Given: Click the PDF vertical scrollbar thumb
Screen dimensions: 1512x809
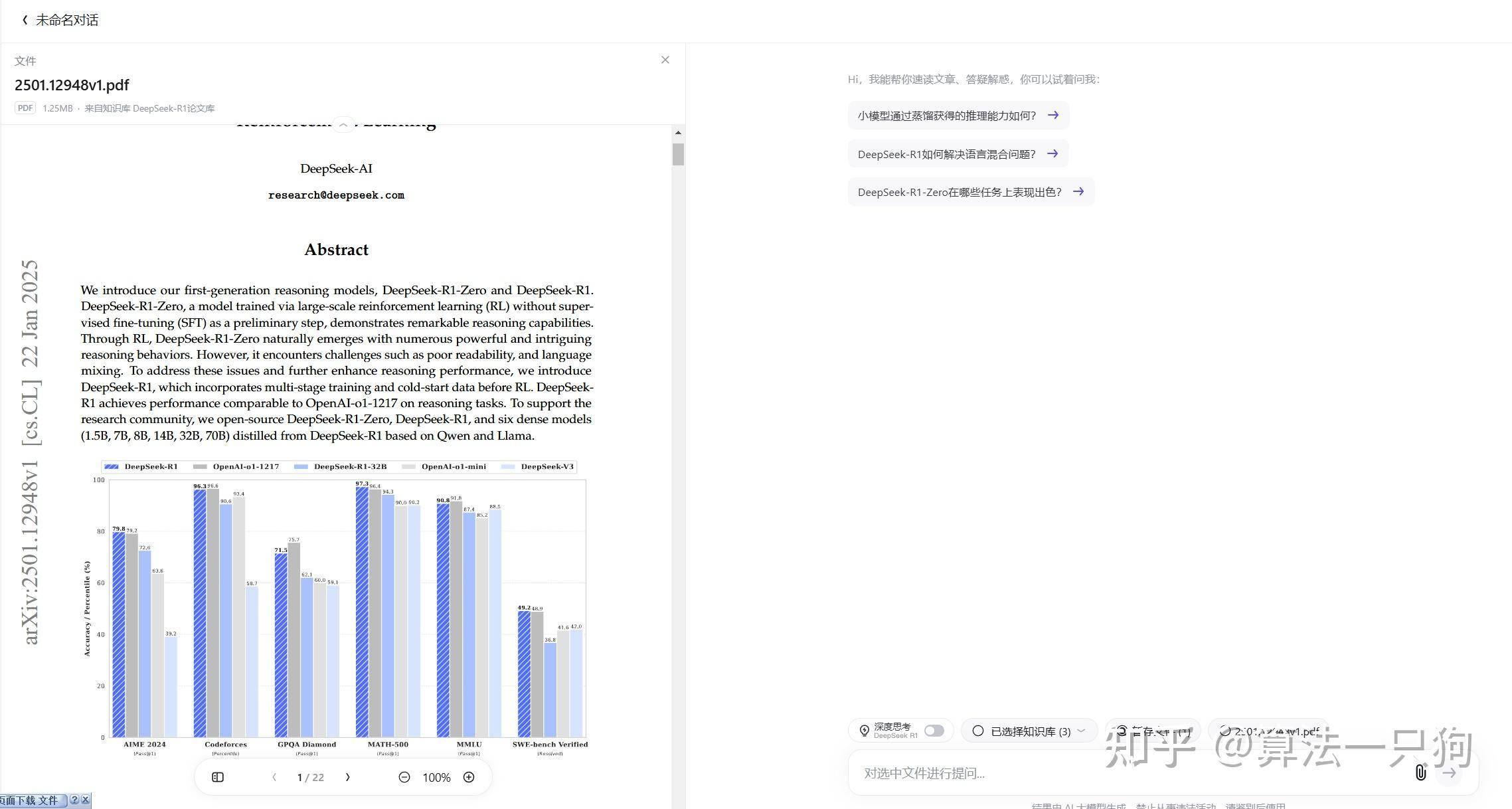Looking at the screenshot, I should tap(678, 154).
